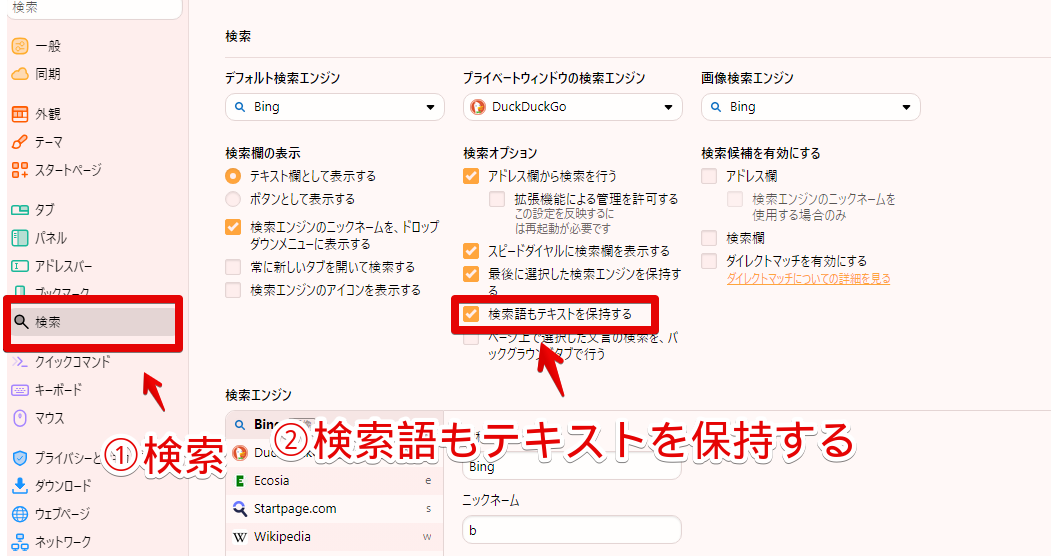Open ネットワーク settings section
Image resolution: width=1051 pixels, height=556 pixels.
(x=63, y=542)
